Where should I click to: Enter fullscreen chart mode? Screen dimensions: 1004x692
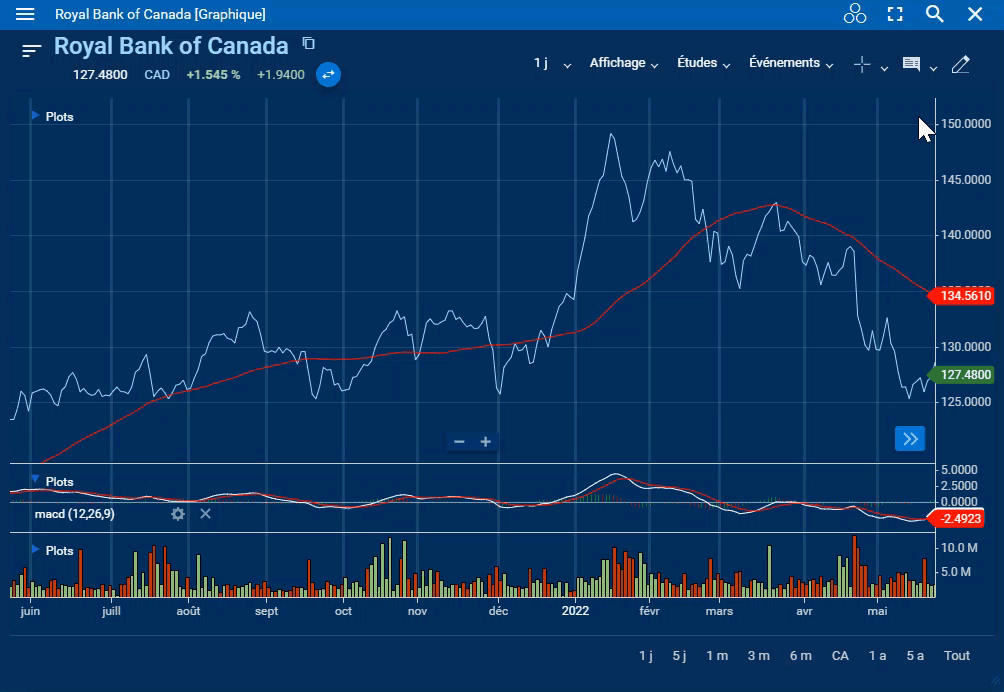click(895, 14)
